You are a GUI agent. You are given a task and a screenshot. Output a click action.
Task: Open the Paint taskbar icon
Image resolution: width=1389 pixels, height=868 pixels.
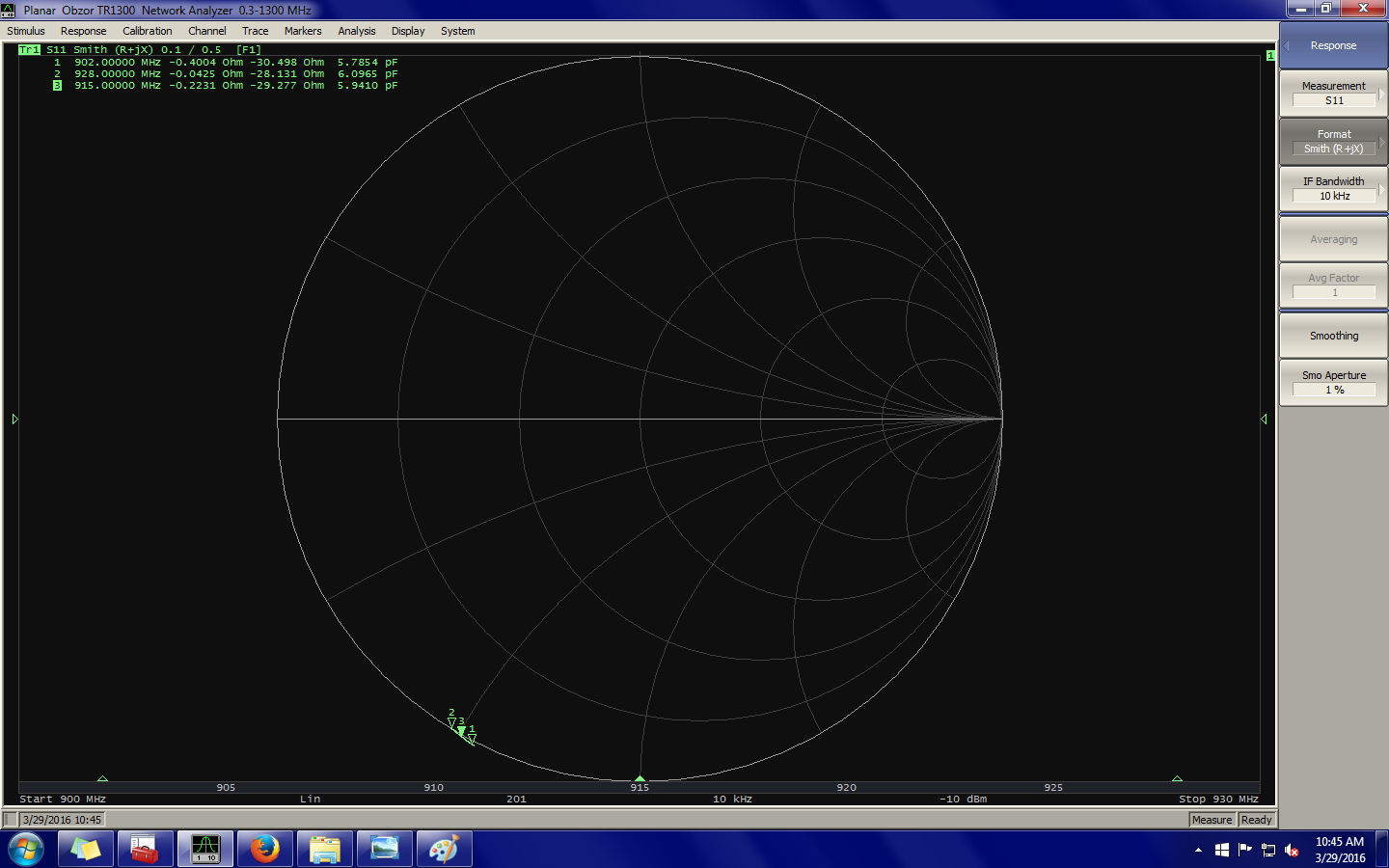444,849
